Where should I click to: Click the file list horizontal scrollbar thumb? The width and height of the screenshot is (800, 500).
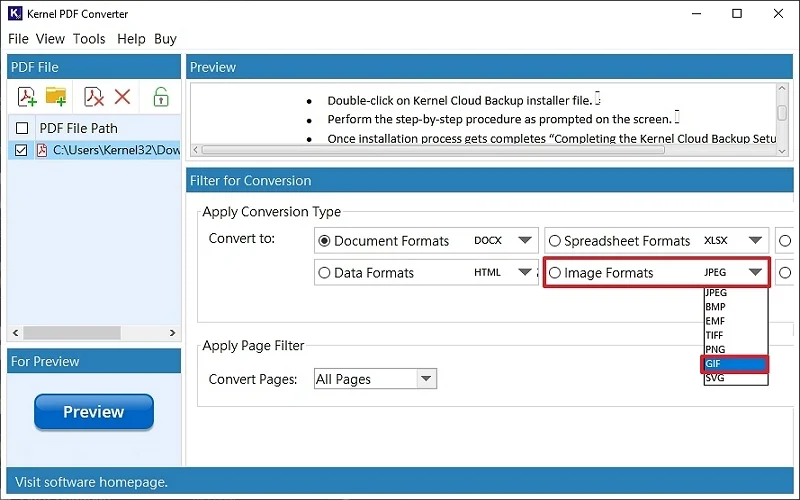(x=72, y=333)
